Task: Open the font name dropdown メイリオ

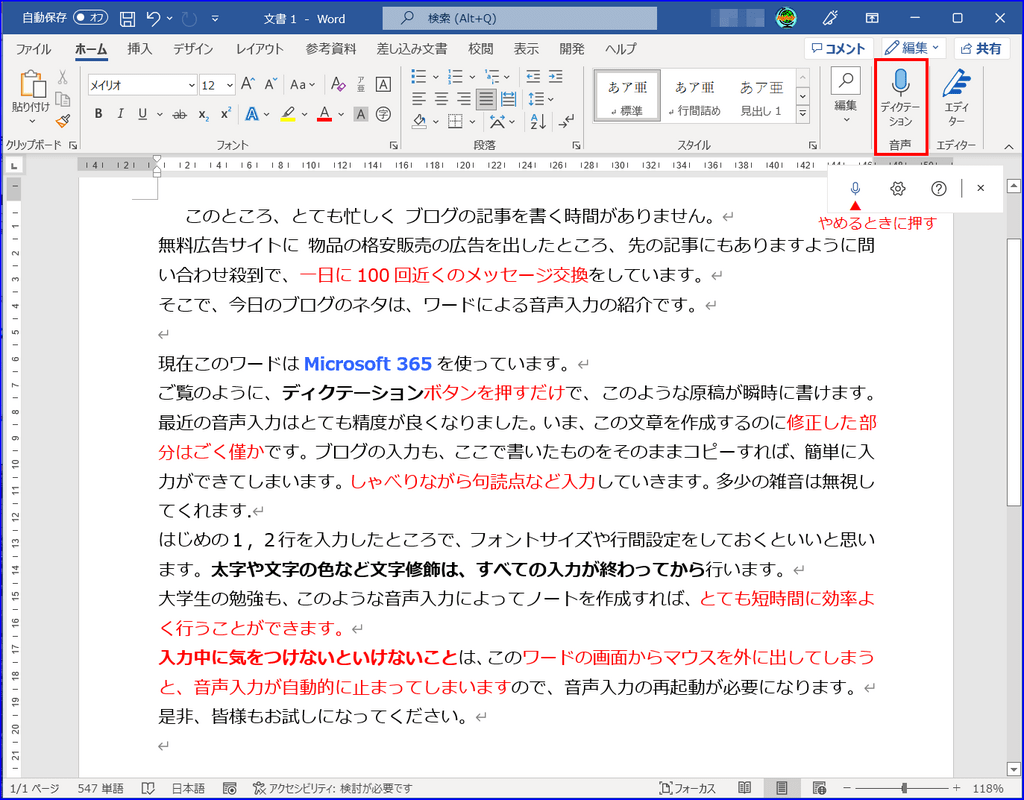Action: [141, 85]
